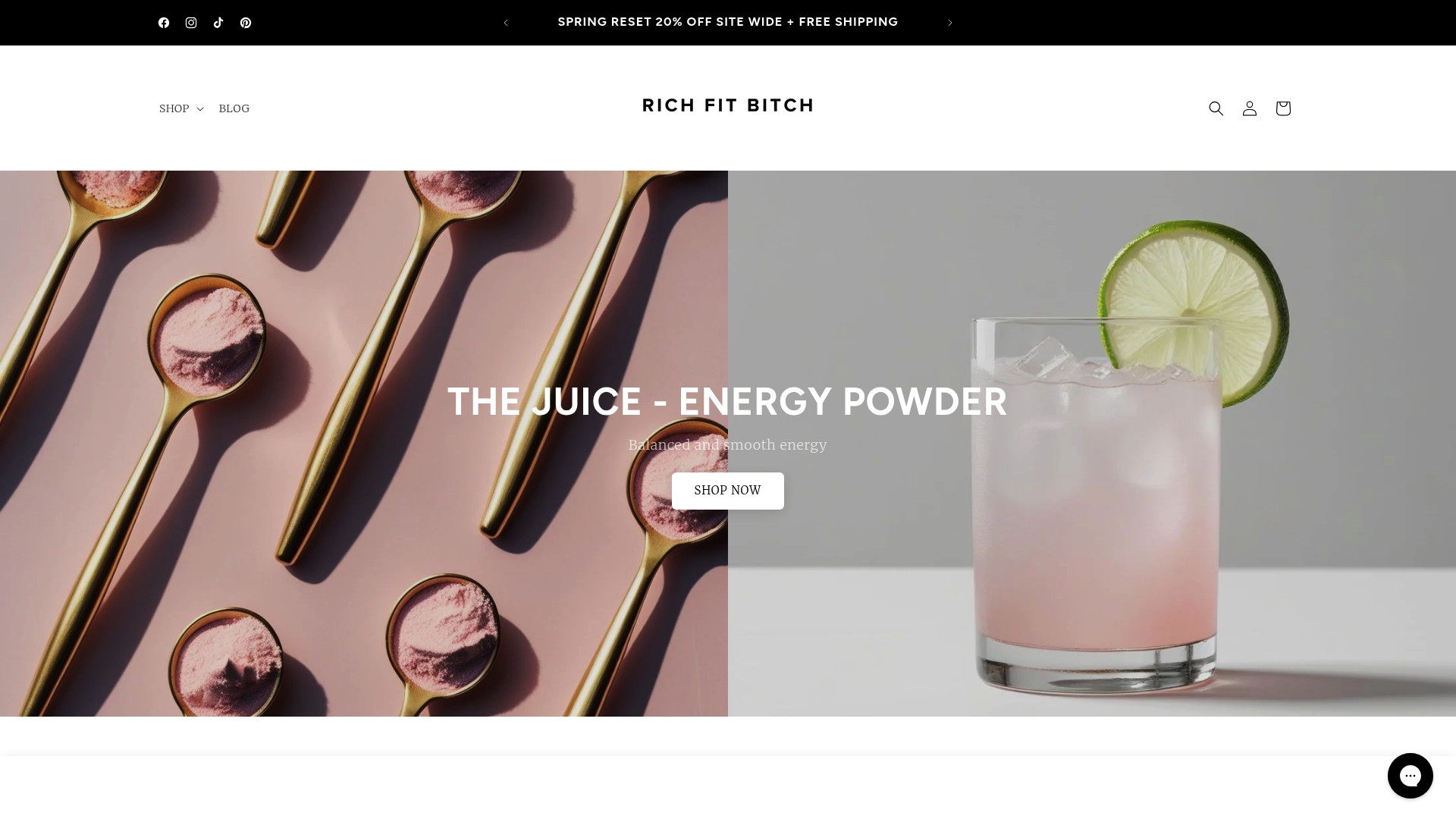Click the chevron next to SHOP

tap(200, 109)
